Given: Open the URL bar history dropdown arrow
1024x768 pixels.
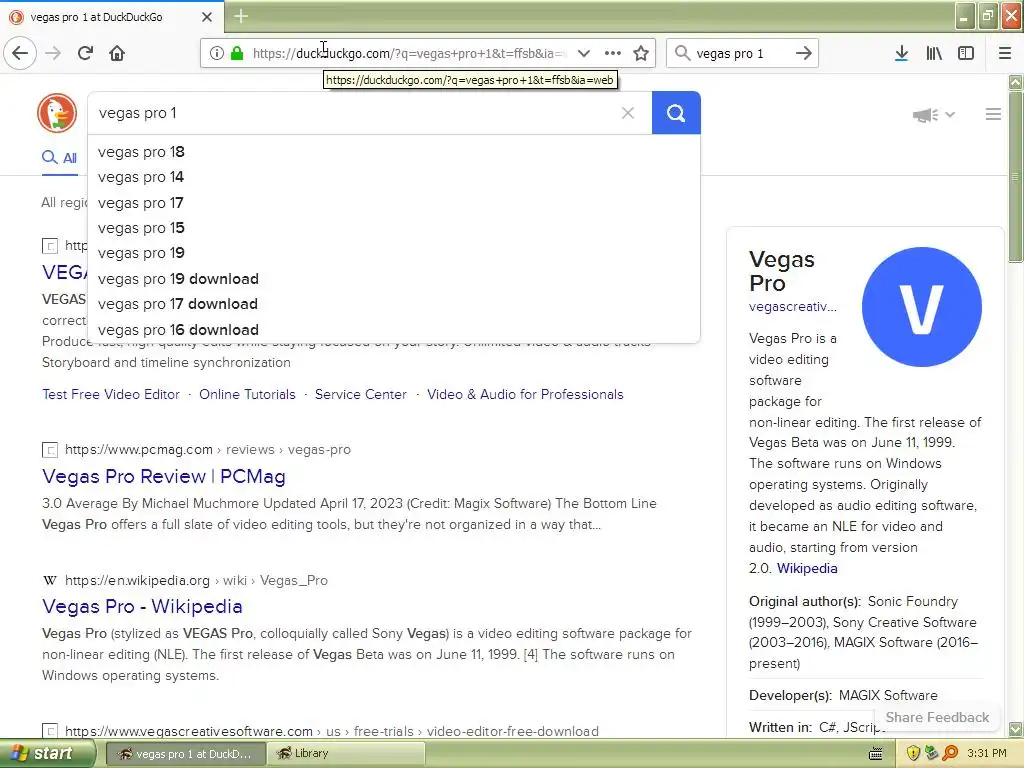Looking at the screenshot, I should (x=584, y=53).
